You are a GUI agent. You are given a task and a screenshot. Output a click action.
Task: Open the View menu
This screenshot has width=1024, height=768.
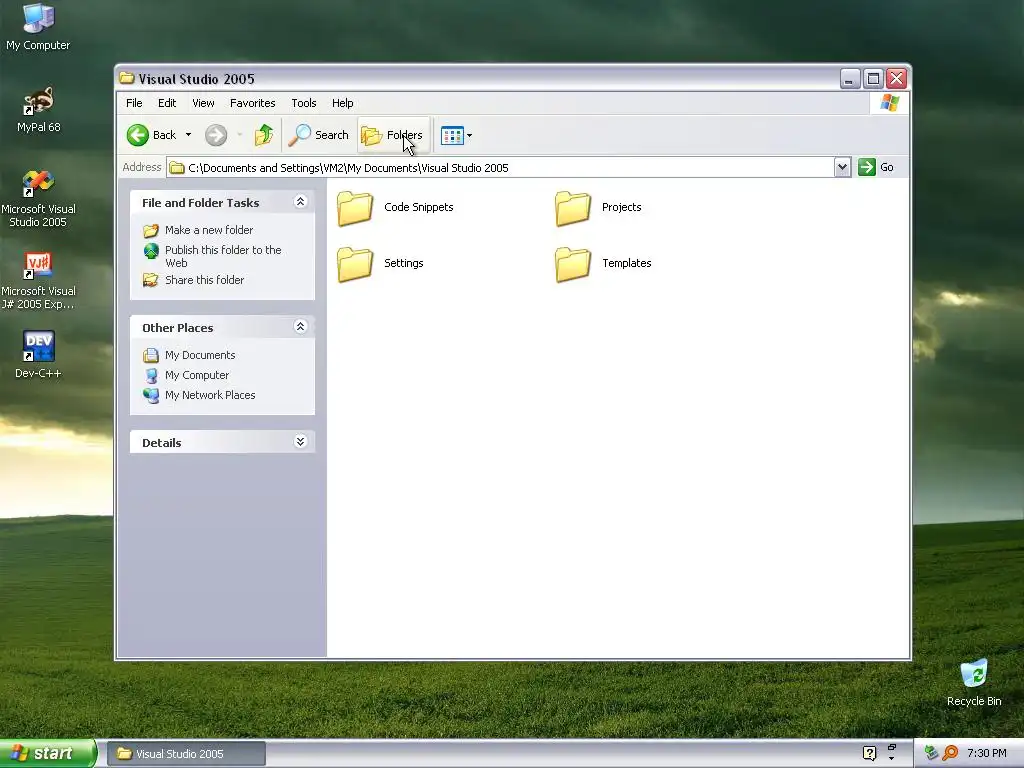click(x=203, y=103)
